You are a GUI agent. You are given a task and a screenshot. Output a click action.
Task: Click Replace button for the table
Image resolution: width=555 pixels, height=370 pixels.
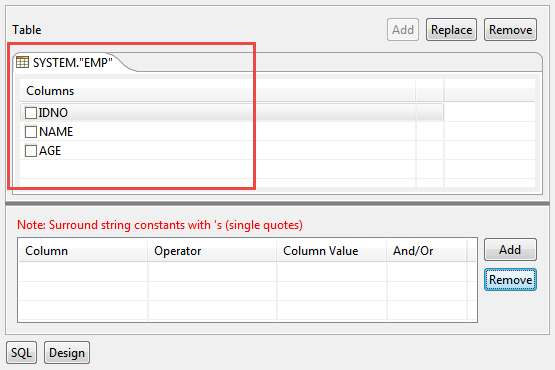451,30
